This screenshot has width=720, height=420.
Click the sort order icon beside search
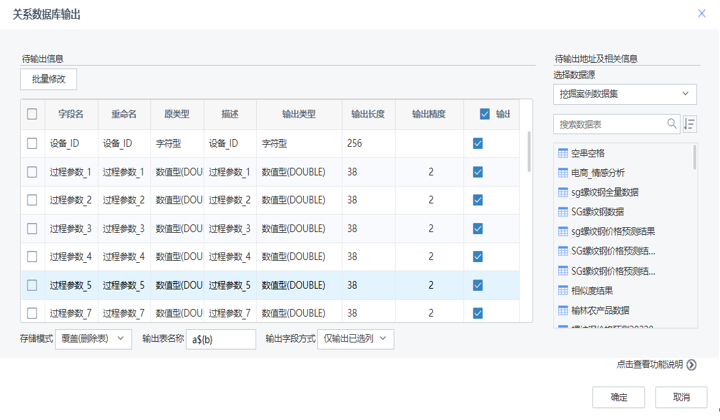[690, 124]
